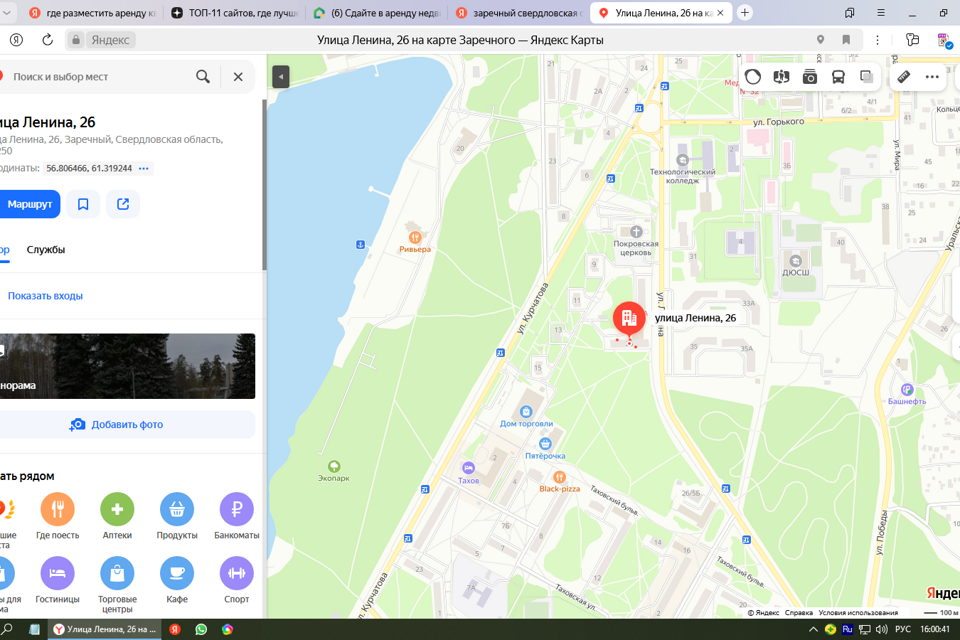Click the Показать входы link

(45, 296)
